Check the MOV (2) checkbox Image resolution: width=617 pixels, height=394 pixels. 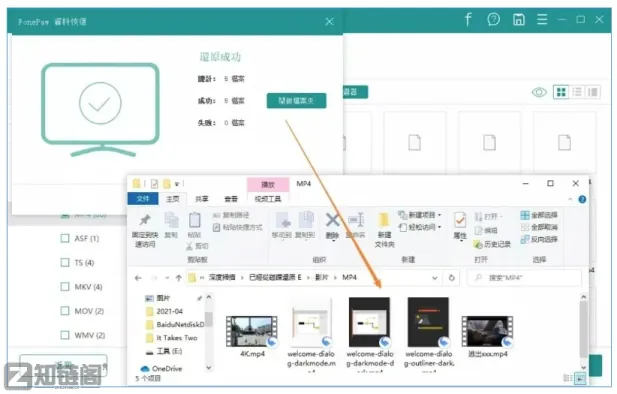(65, 311)
